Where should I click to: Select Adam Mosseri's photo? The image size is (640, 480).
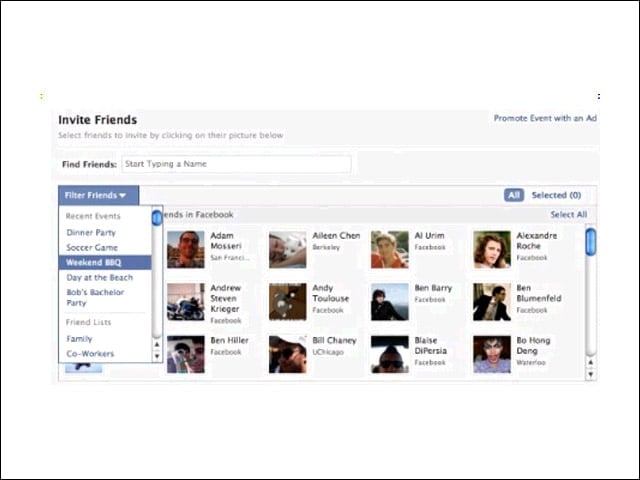pos(186,249)
